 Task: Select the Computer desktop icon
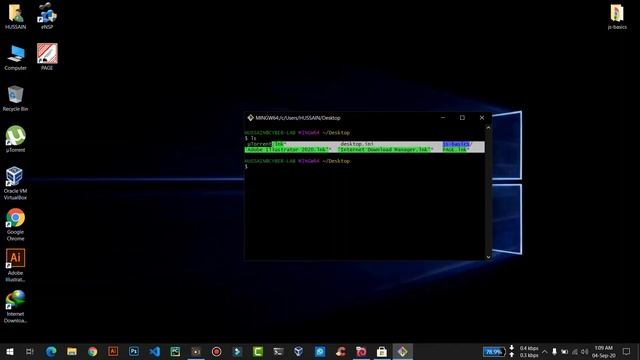tap(16, 58)
